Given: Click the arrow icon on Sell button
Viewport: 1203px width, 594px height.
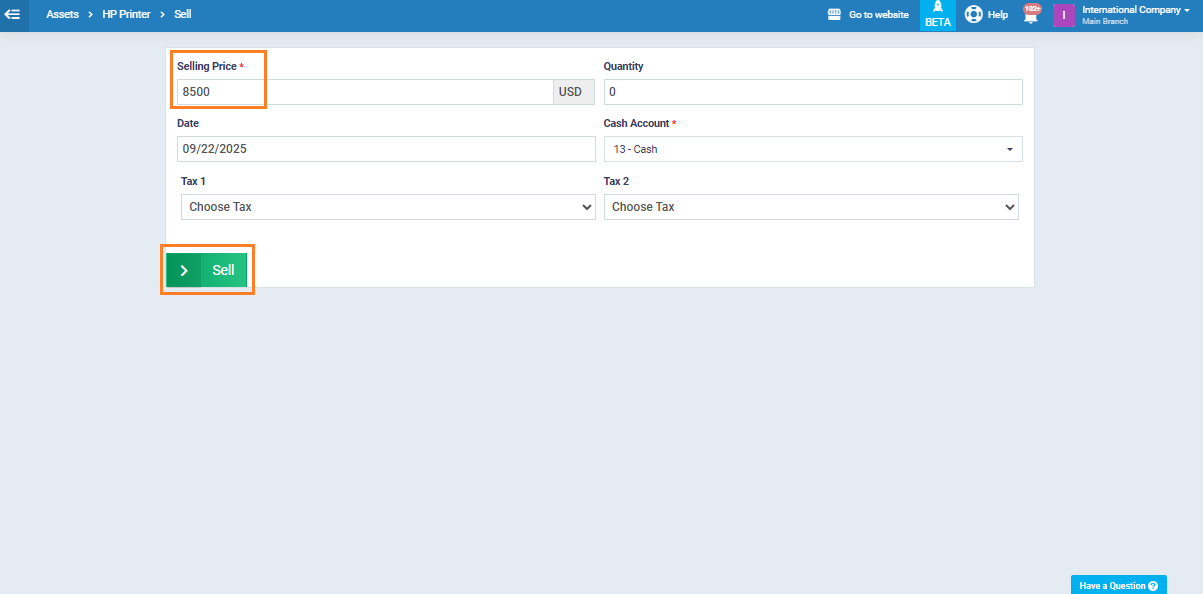Looking at the screenshot, I should tap(184, 270).
